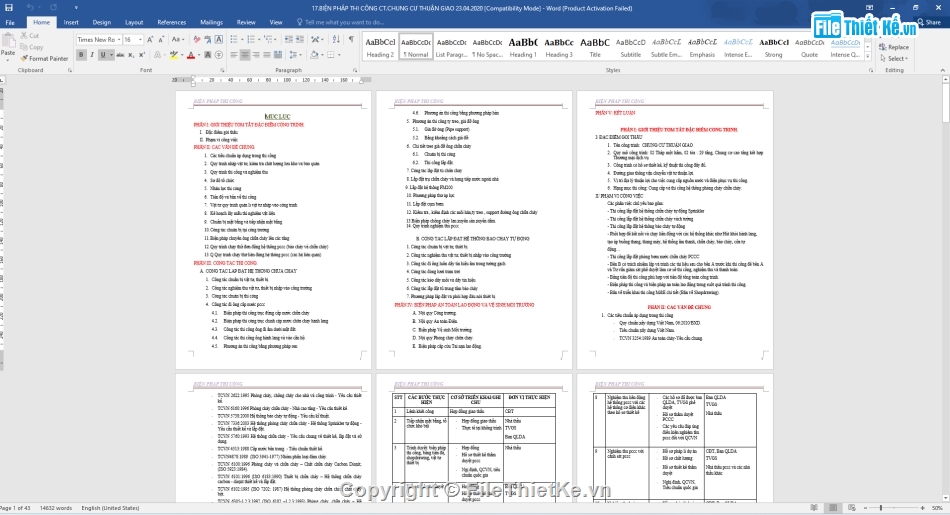
Task: Open the font size dropdown showing 16
Action: pyautogui.click(x=141, y=39)
